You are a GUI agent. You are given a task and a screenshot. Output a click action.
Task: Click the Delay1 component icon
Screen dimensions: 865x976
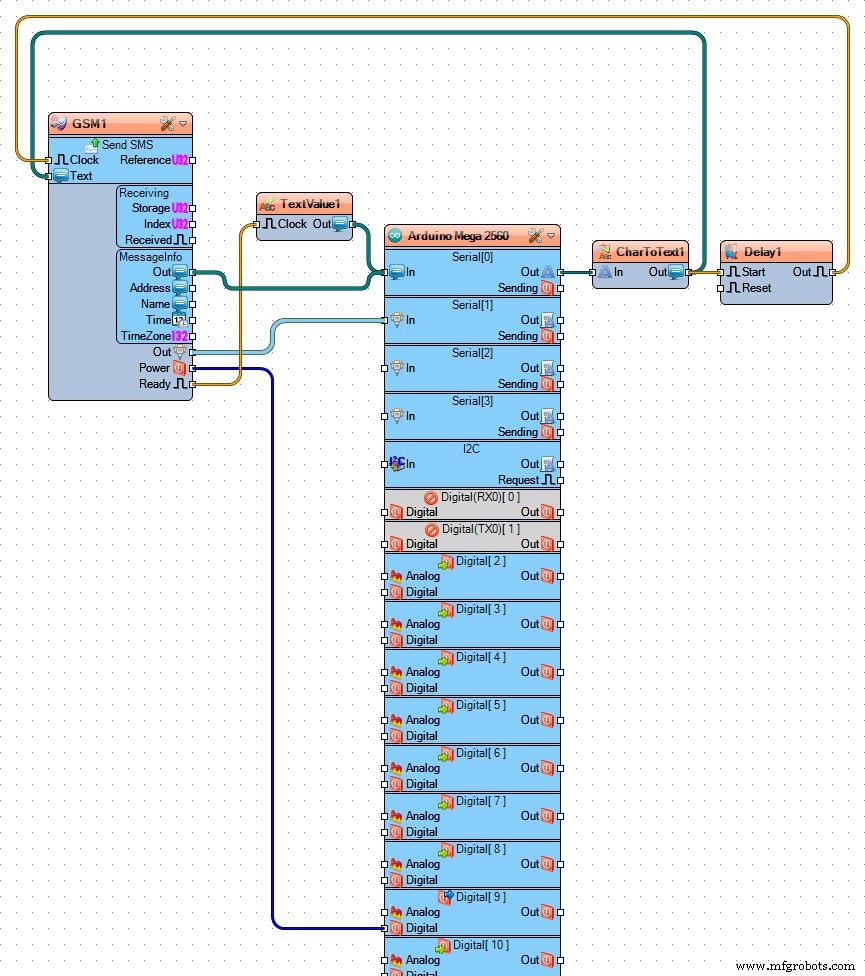pyautogui.click(x=731, y=252)
